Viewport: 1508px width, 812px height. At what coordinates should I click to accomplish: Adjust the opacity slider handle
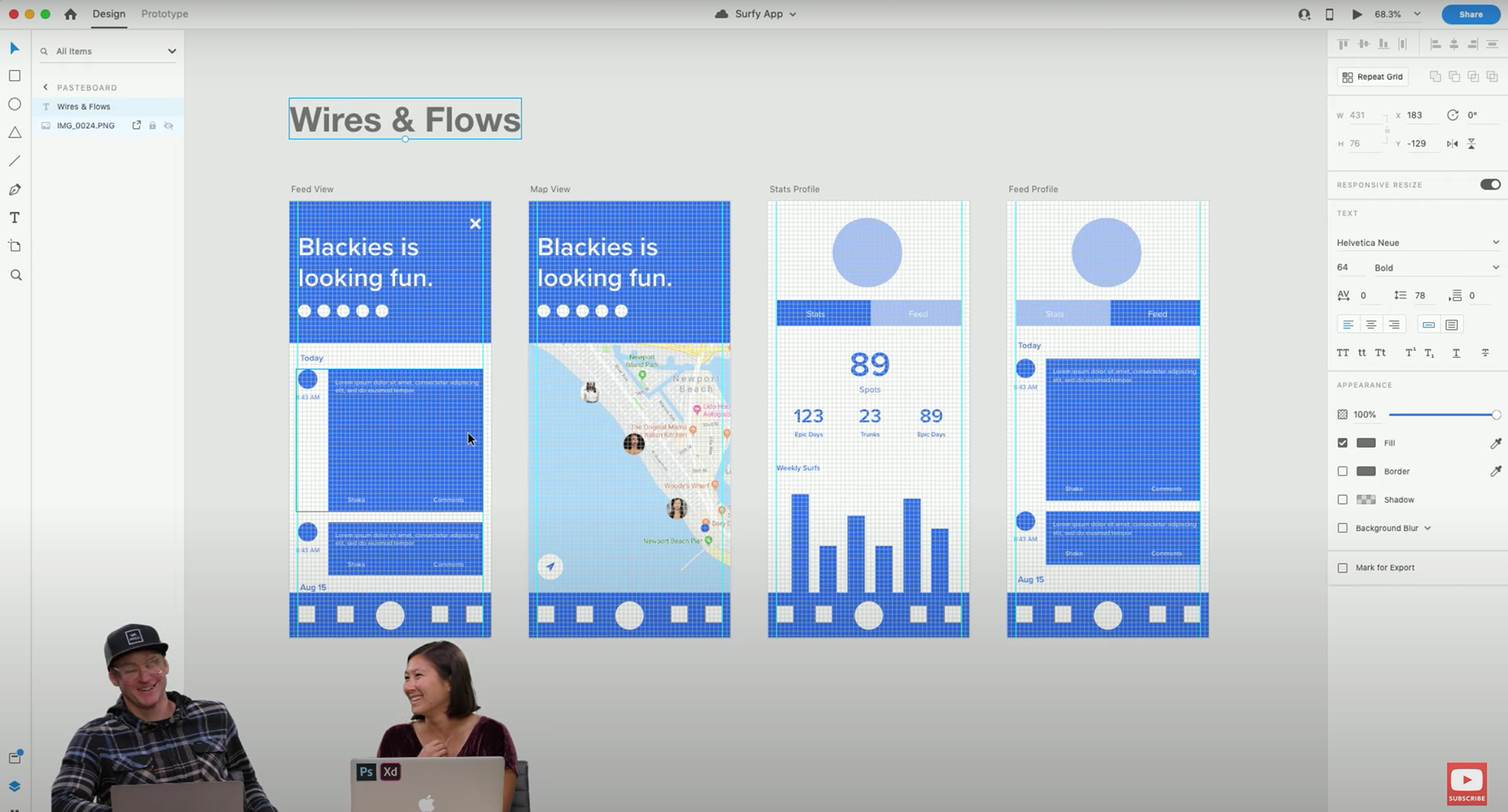click(x=1495, y=415)
